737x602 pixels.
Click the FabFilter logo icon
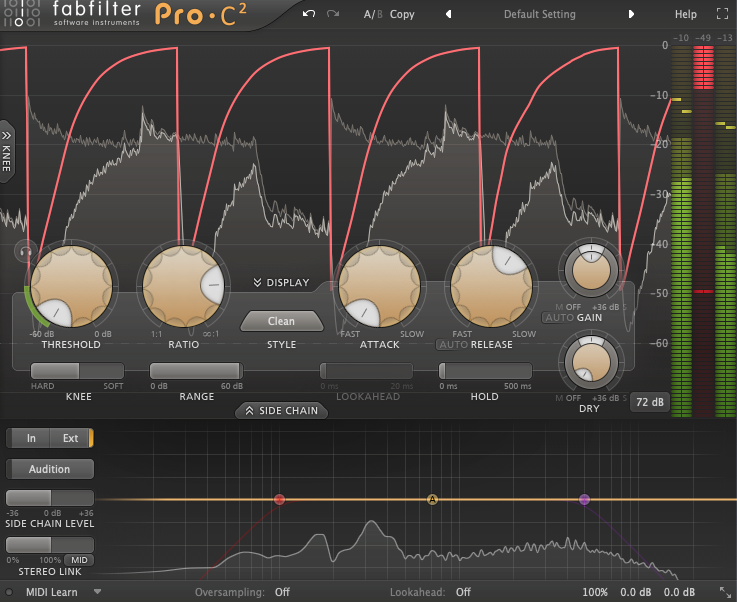pyautogui.click(x=22, y=13)
